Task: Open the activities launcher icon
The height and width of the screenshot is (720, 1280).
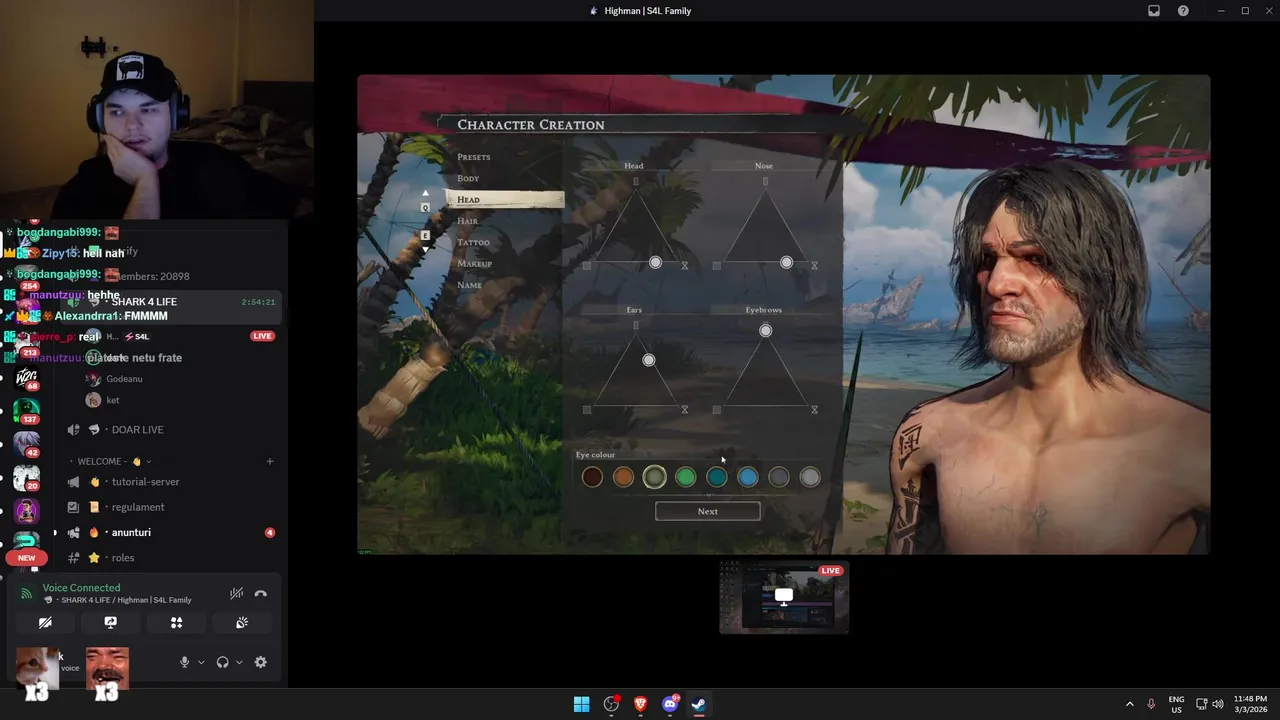Action: [x=176, y=622]
